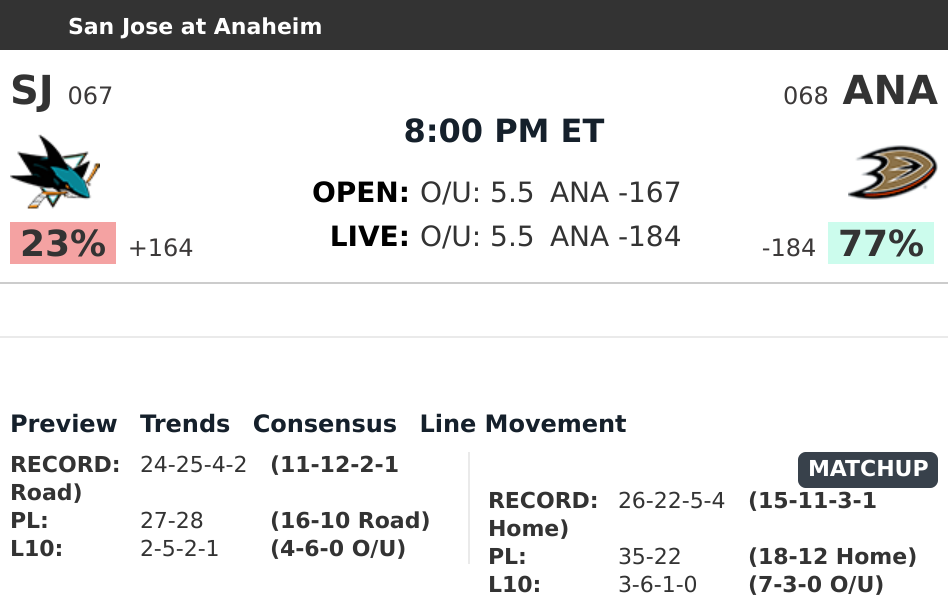The width and height of the screenshot is (948, 600).
Task: Click the OPEN odds line
Action: click(496, 192)
